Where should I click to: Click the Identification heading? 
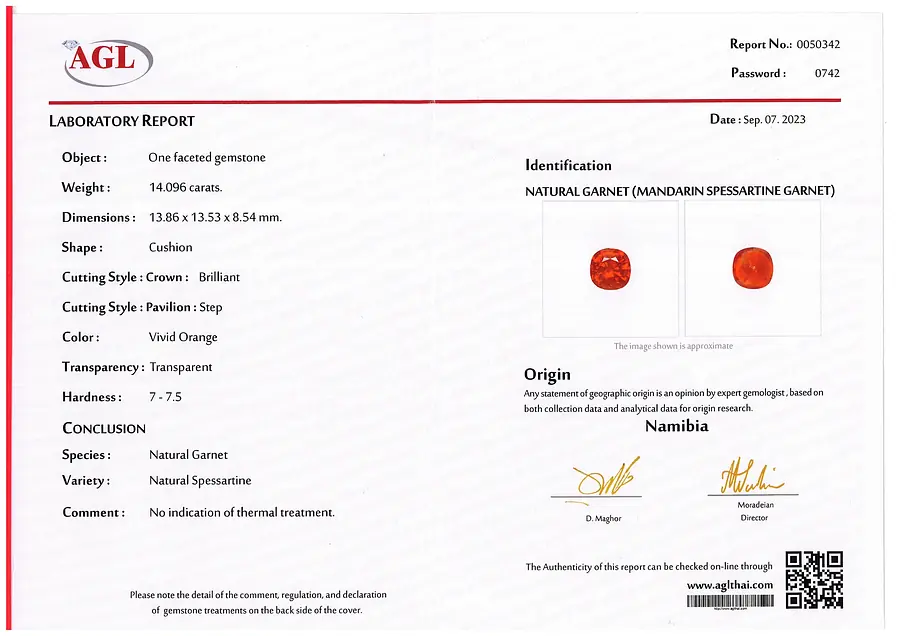tap(568, 165)
